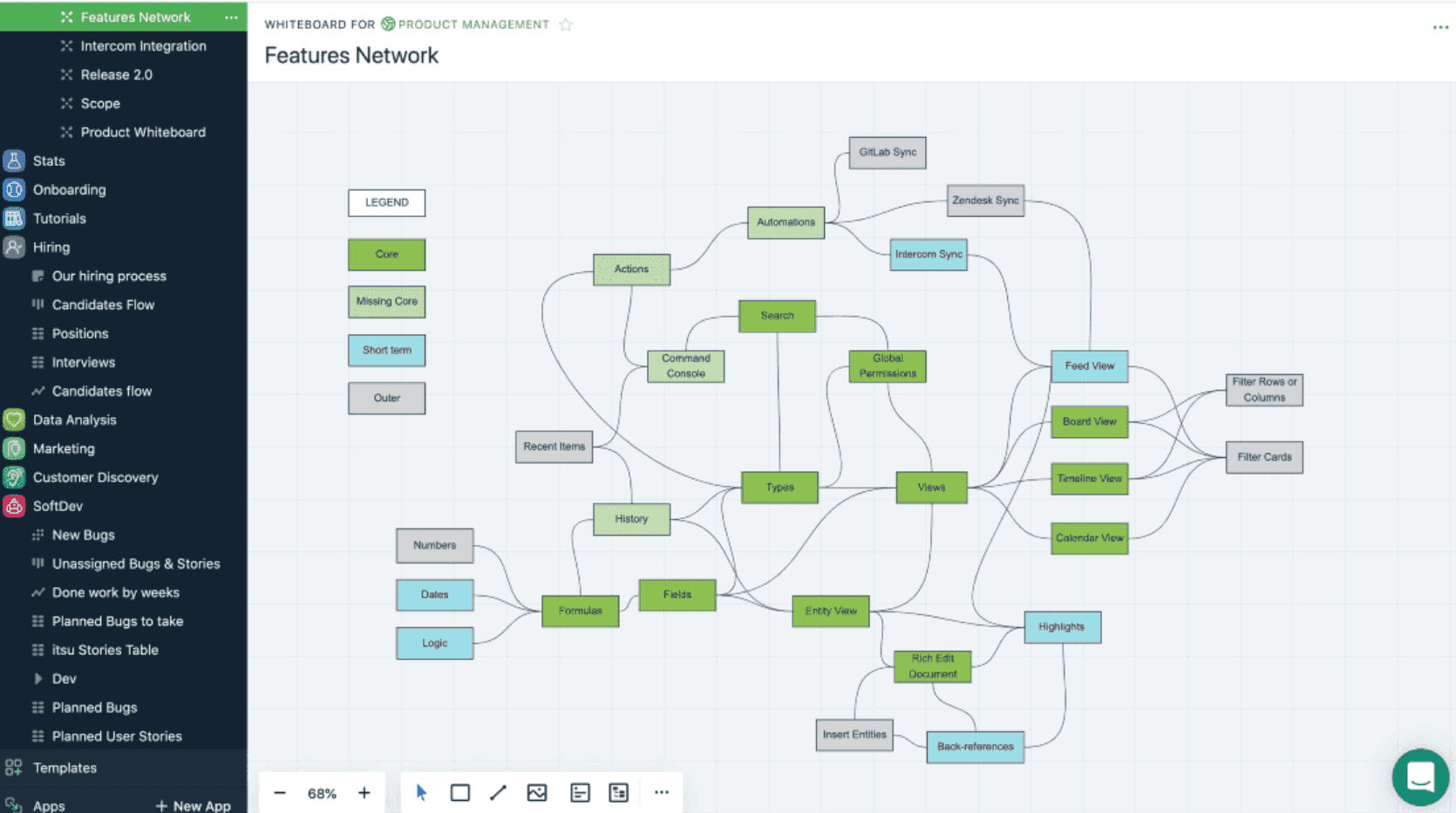Screen dimensions: 1456x813
Task: Switch to the Release 2.0 whiteboard
Action: click(x=115, y=74)
